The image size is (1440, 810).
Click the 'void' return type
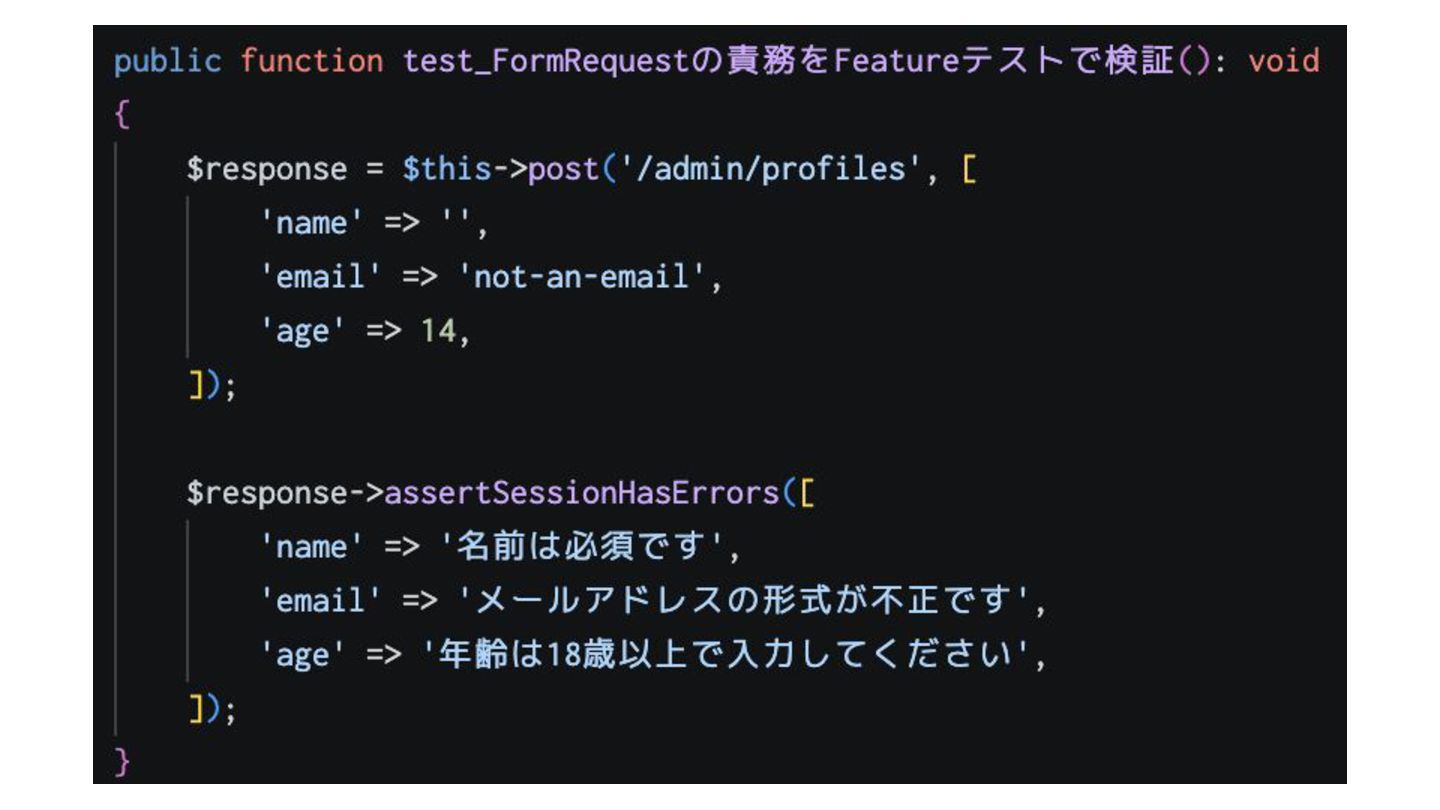tap(1284, 61)
